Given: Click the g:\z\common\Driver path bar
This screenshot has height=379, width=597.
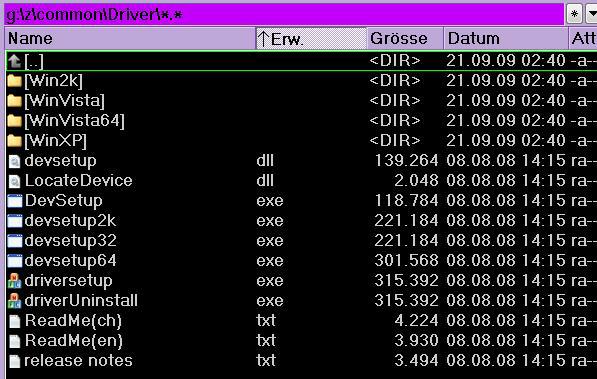Looking at the screenshot, I should pyautogui.click(x=284, y=14).
